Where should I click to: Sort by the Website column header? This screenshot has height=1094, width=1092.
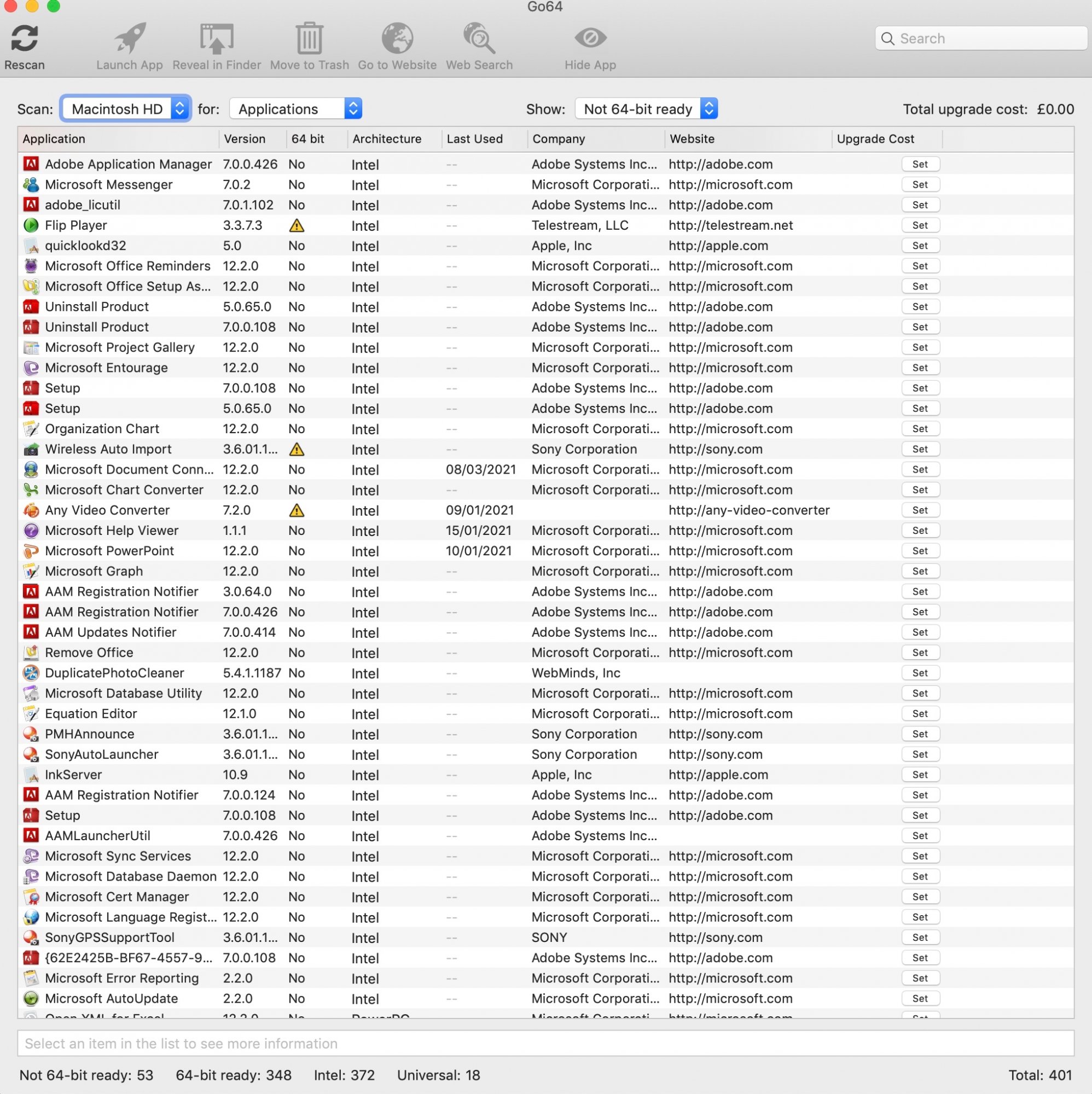[x=748, y=139]
